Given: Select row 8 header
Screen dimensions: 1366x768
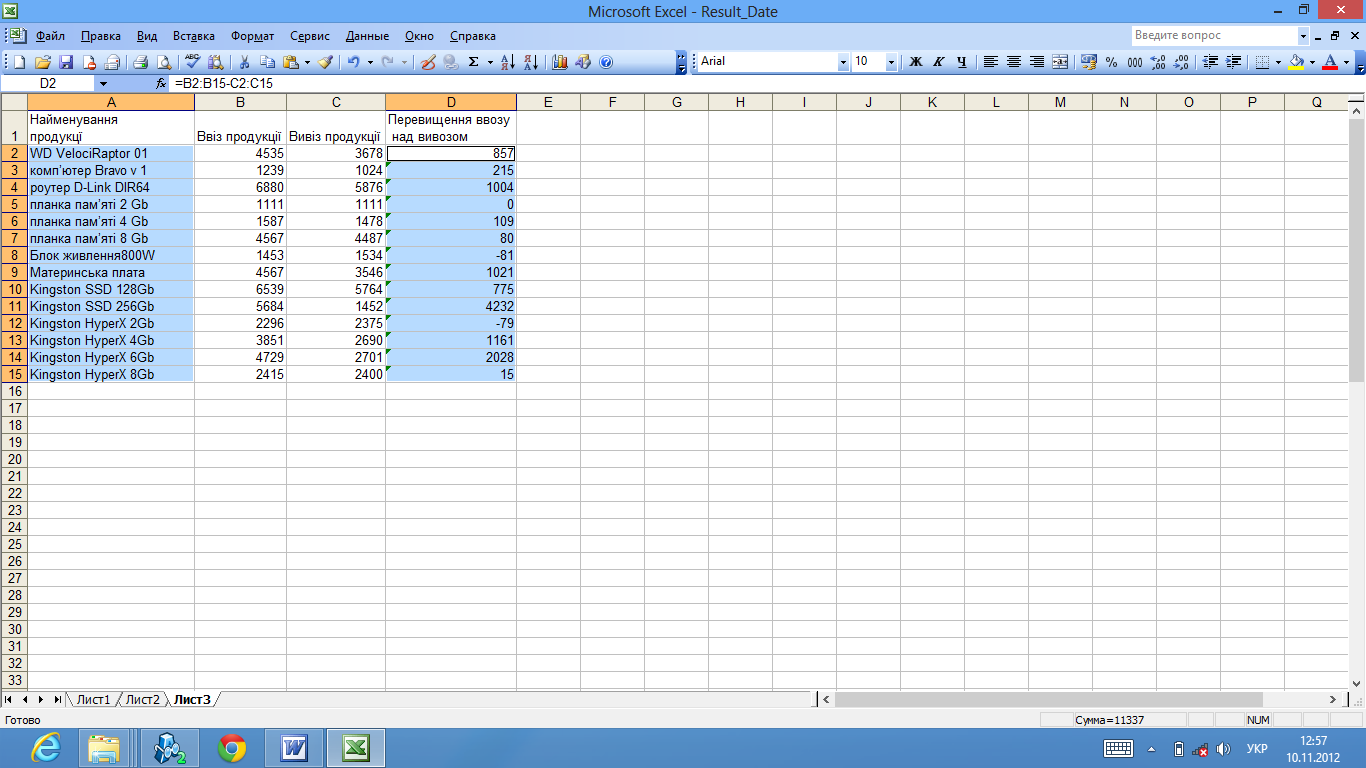Looking at the screenshot, I should [14, 255].
